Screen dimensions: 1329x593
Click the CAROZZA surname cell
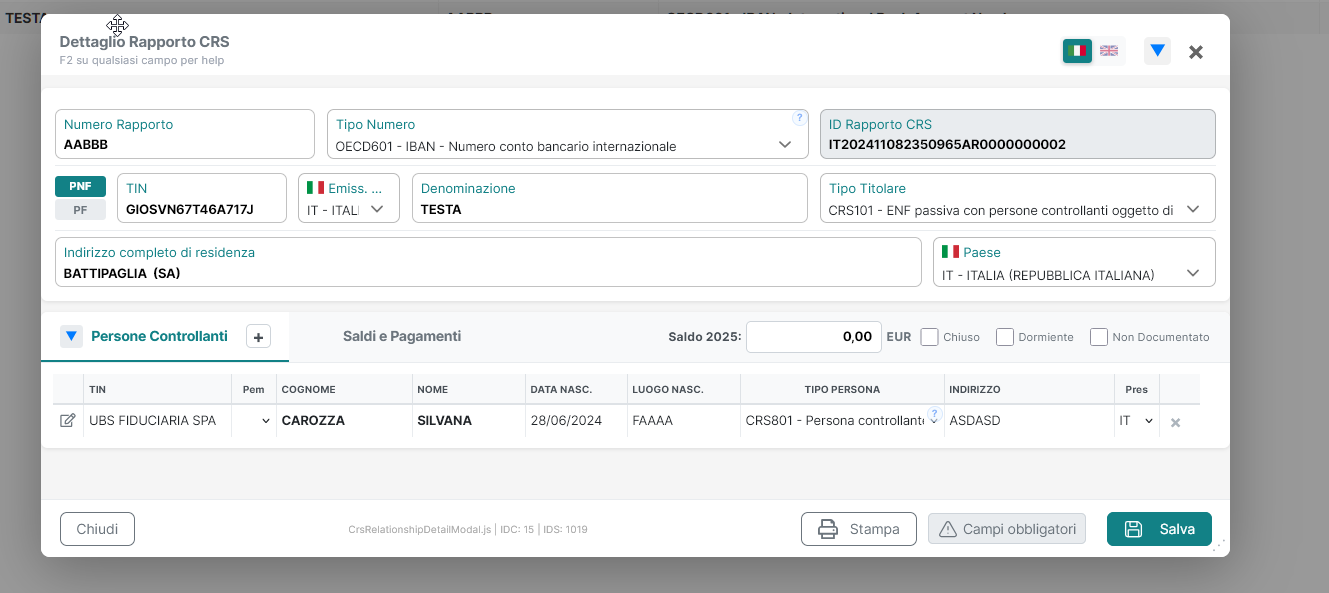tap(344, 421)
